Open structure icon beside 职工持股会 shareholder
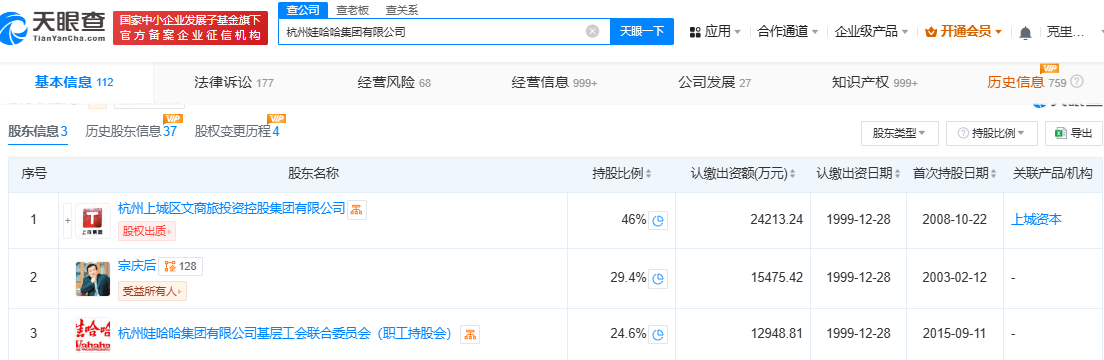1104x360 pixels. pyautogui.click(x=470, y=334)
